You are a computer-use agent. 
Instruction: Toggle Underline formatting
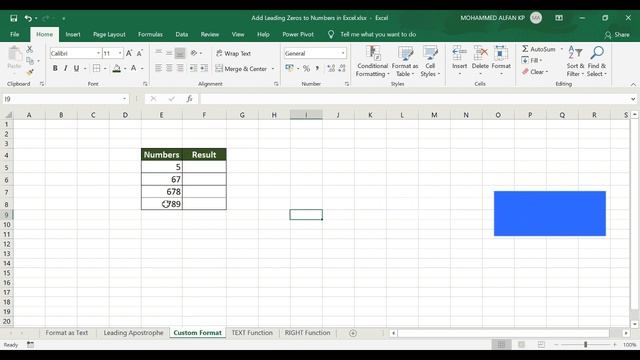[76, 68]
